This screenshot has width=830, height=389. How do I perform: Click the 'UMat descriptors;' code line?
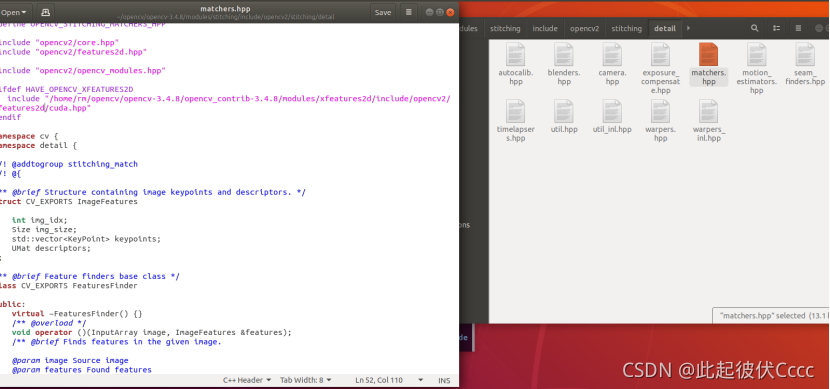pyautogui.click(x=51, y=248)
